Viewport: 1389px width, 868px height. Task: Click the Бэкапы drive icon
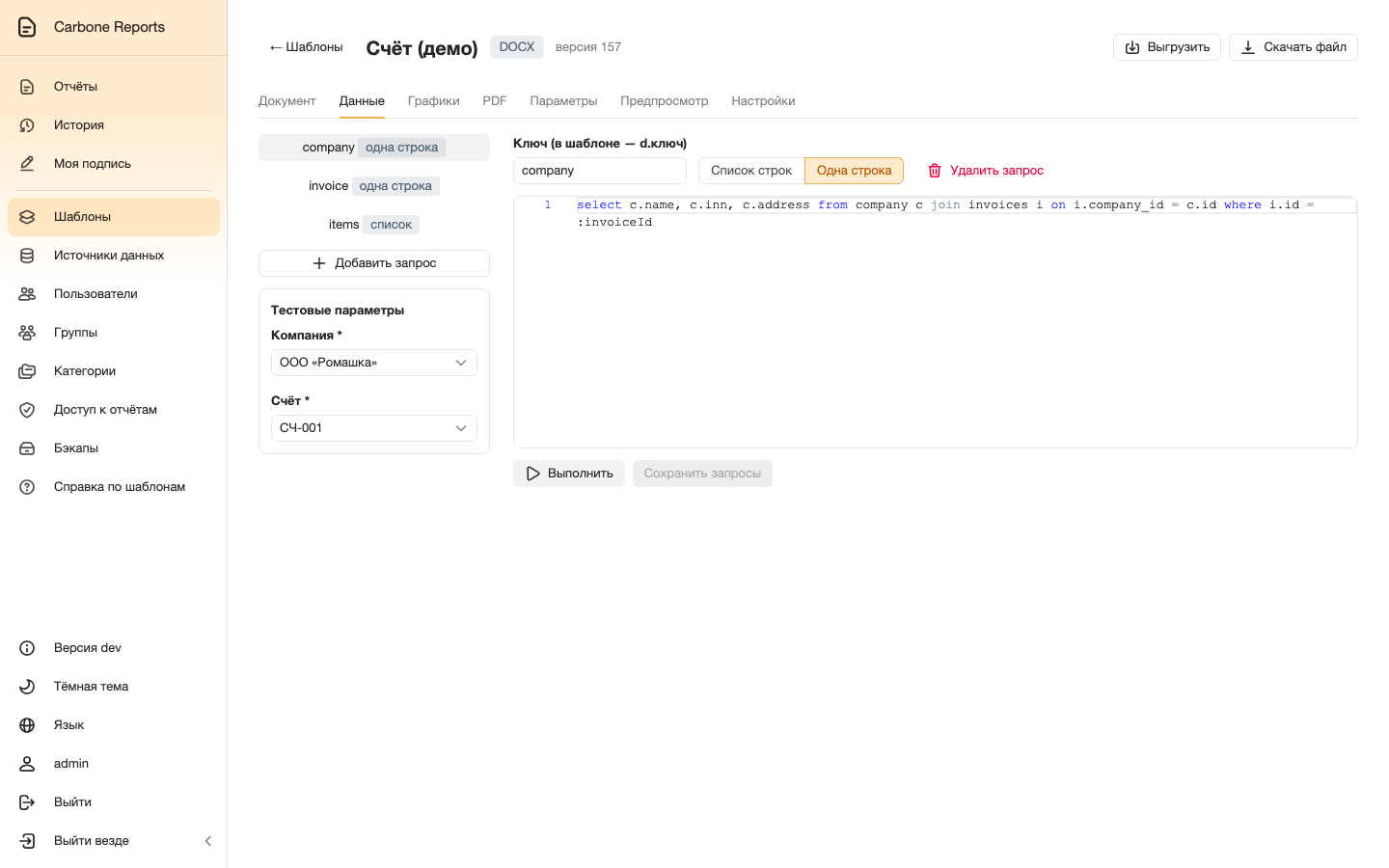(27, 448)
